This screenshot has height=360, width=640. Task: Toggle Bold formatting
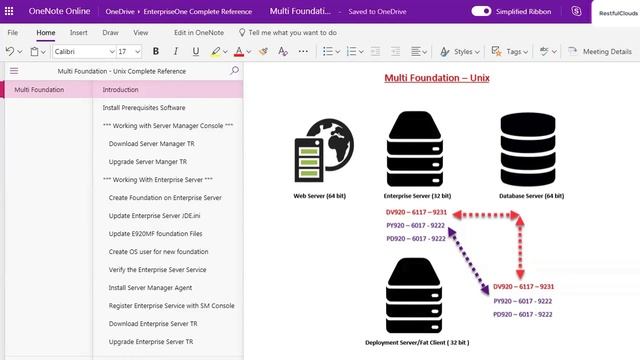pyautogui.click(x=156, y=51)
